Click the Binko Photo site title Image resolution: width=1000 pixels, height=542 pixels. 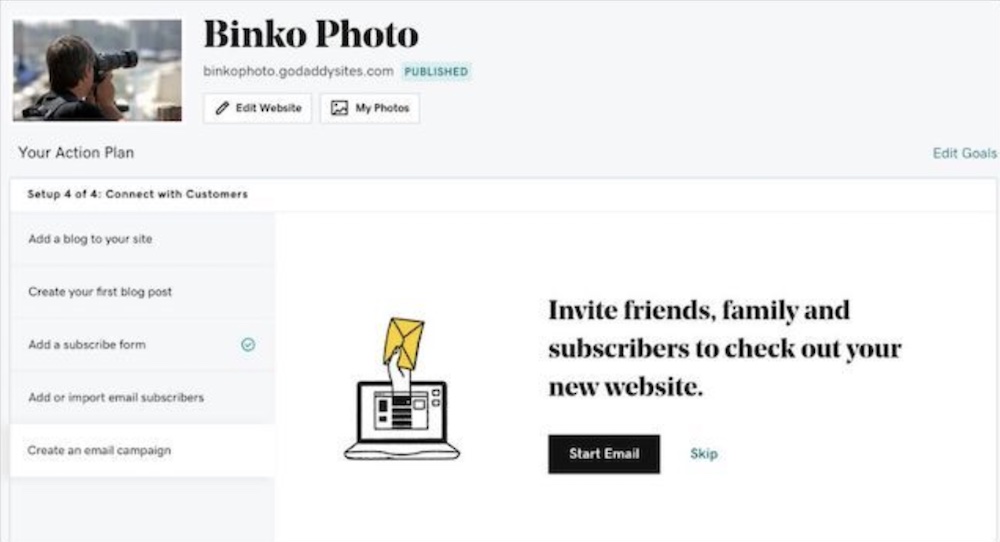[311, 34]
